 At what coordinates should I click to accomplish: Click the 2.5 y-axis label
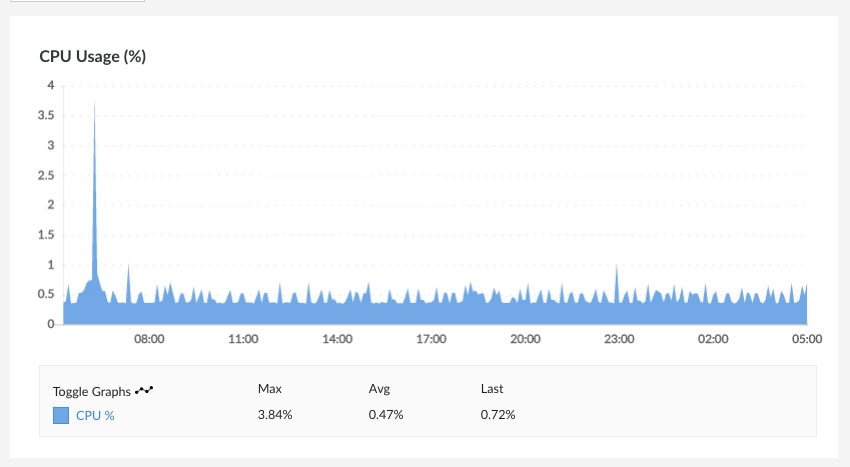(46, 175)
